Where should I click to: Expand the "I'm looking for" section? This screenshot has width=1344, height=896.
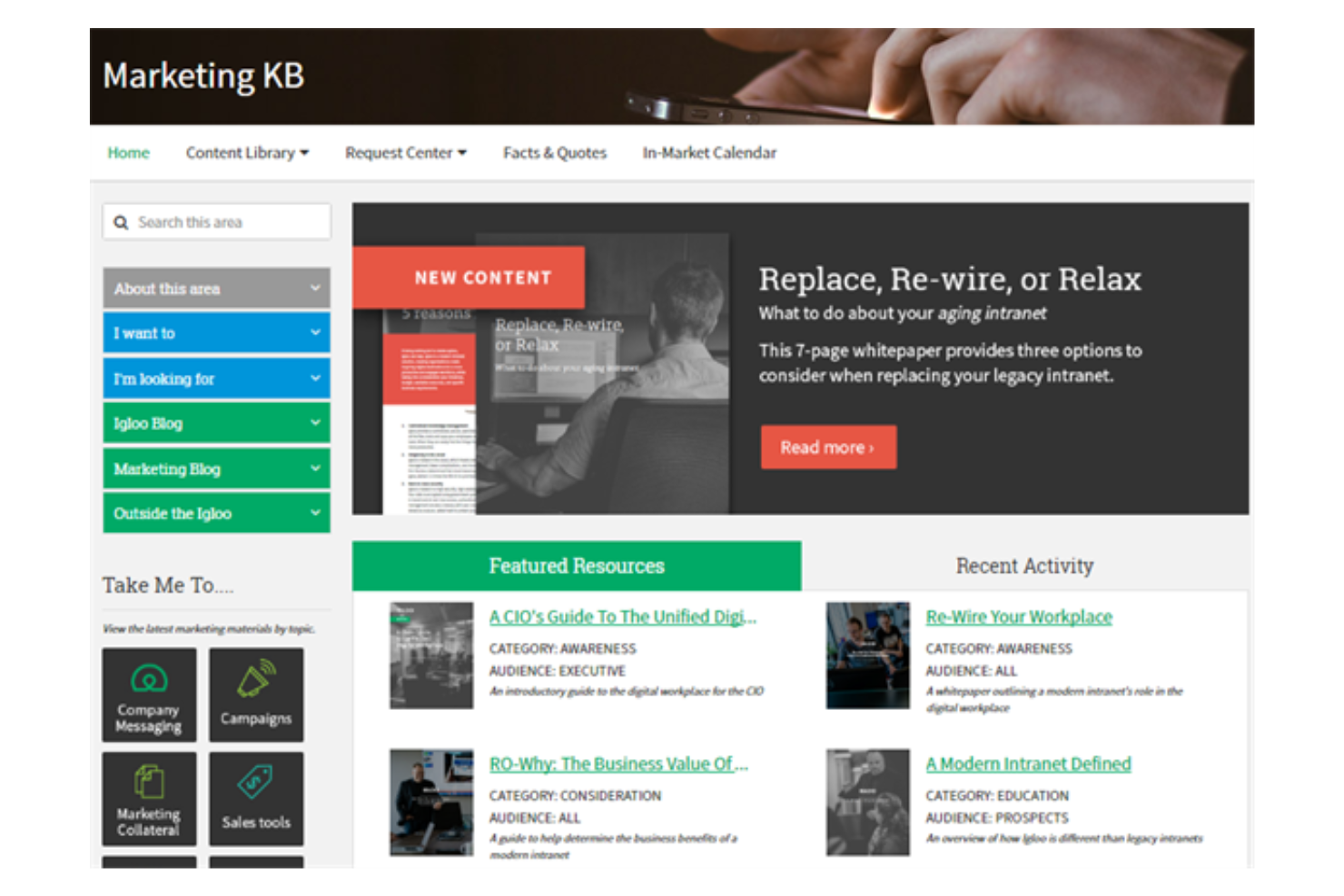click(216, 379)
